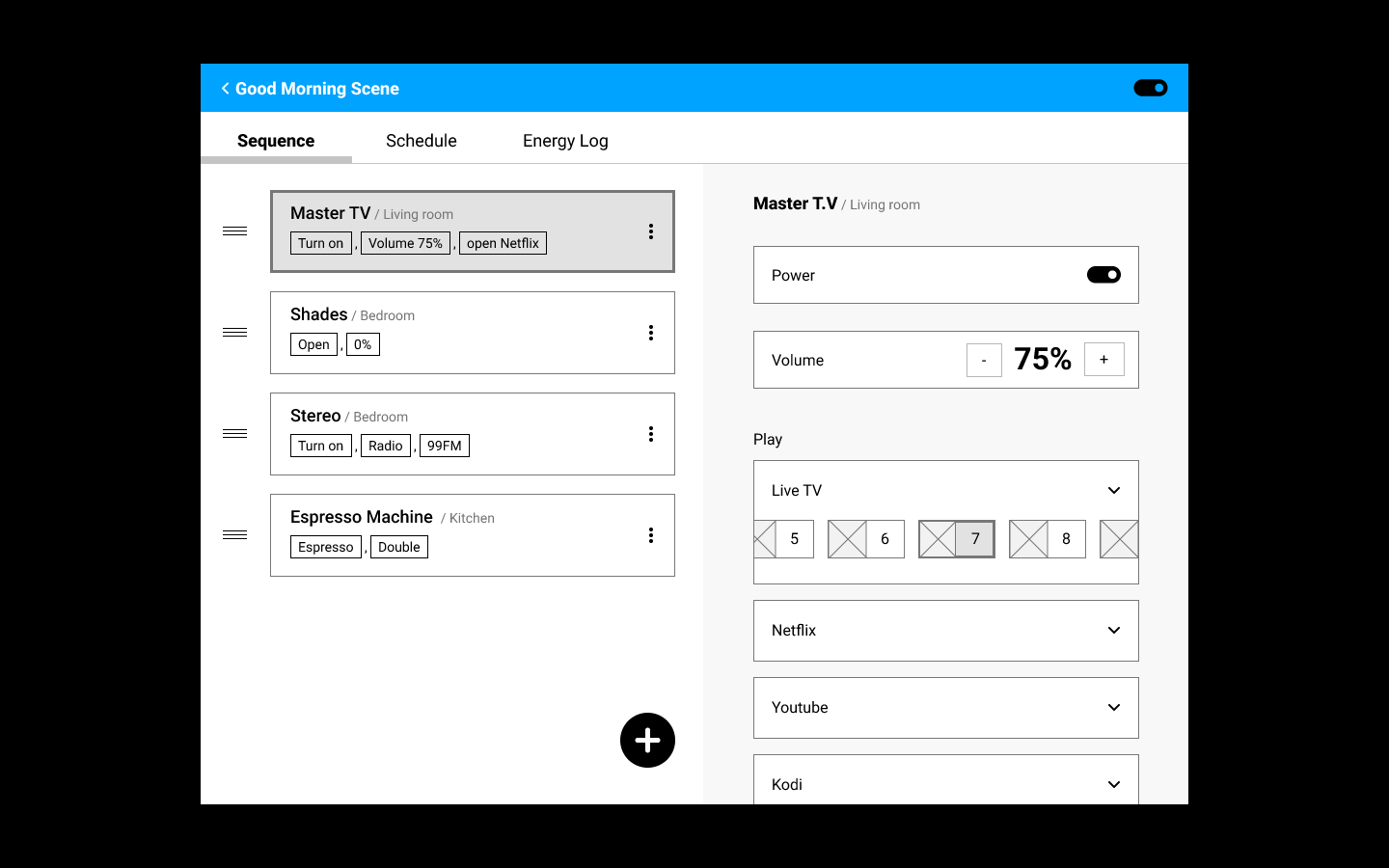Image resolution: width=1389 pixels, height=868 pixels.
Task: Click the open Netflix tag
Action: [503, 243]
